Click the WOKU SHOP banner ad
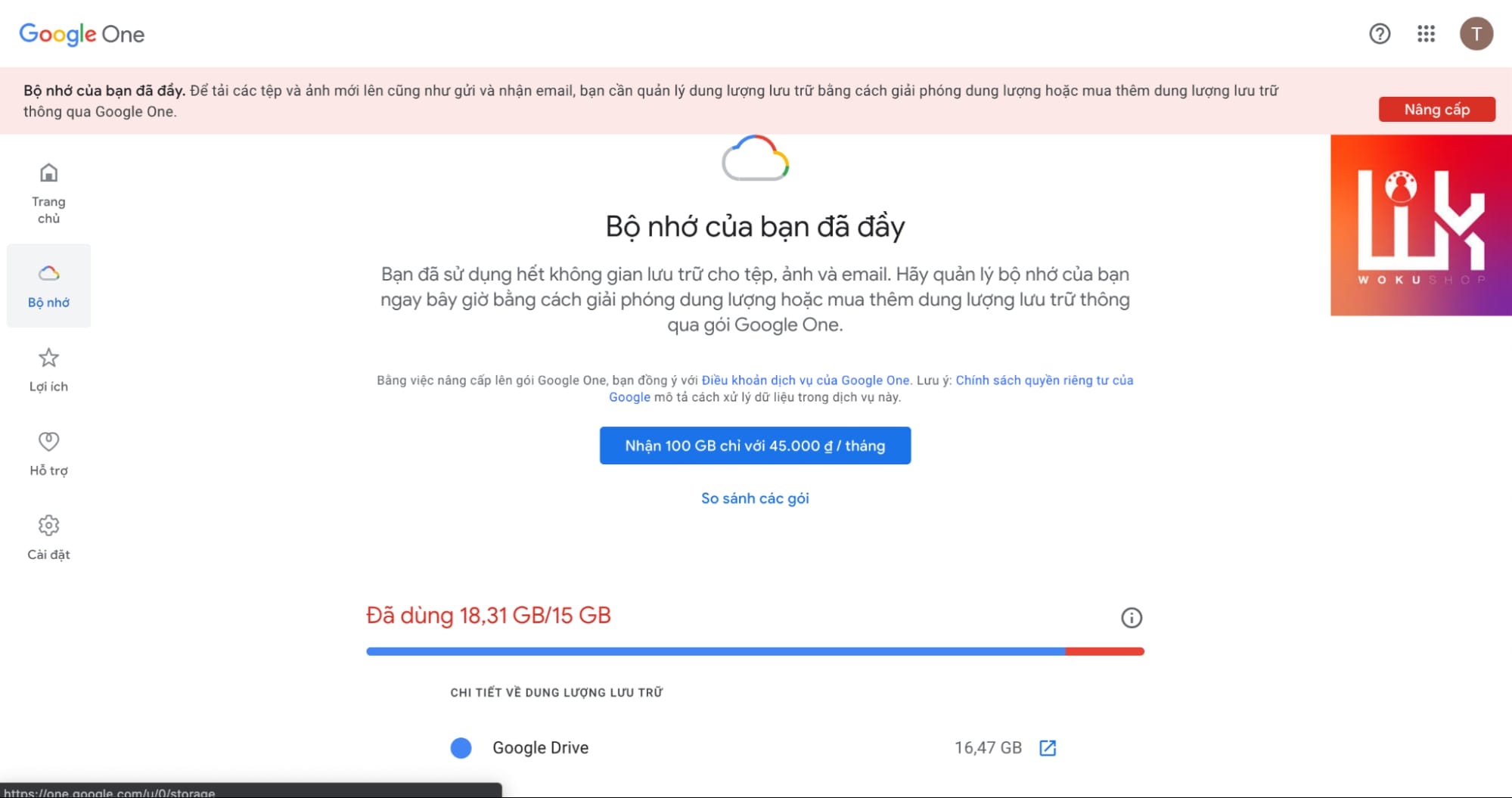 pos(1420,225)
